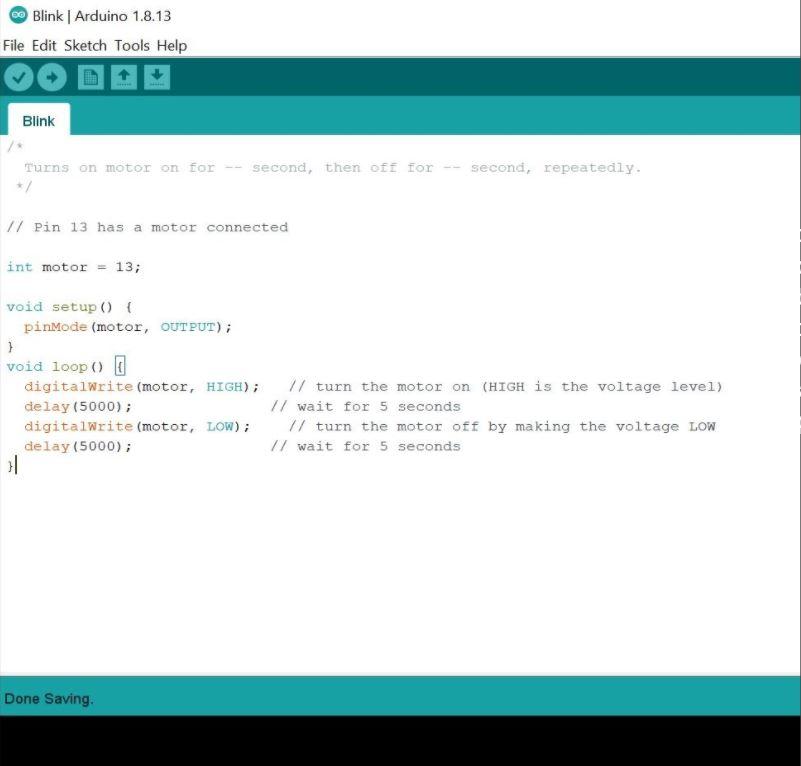Open the Sketch menu
The width and height of the screenshot is (801, 766).
[85, 45]
